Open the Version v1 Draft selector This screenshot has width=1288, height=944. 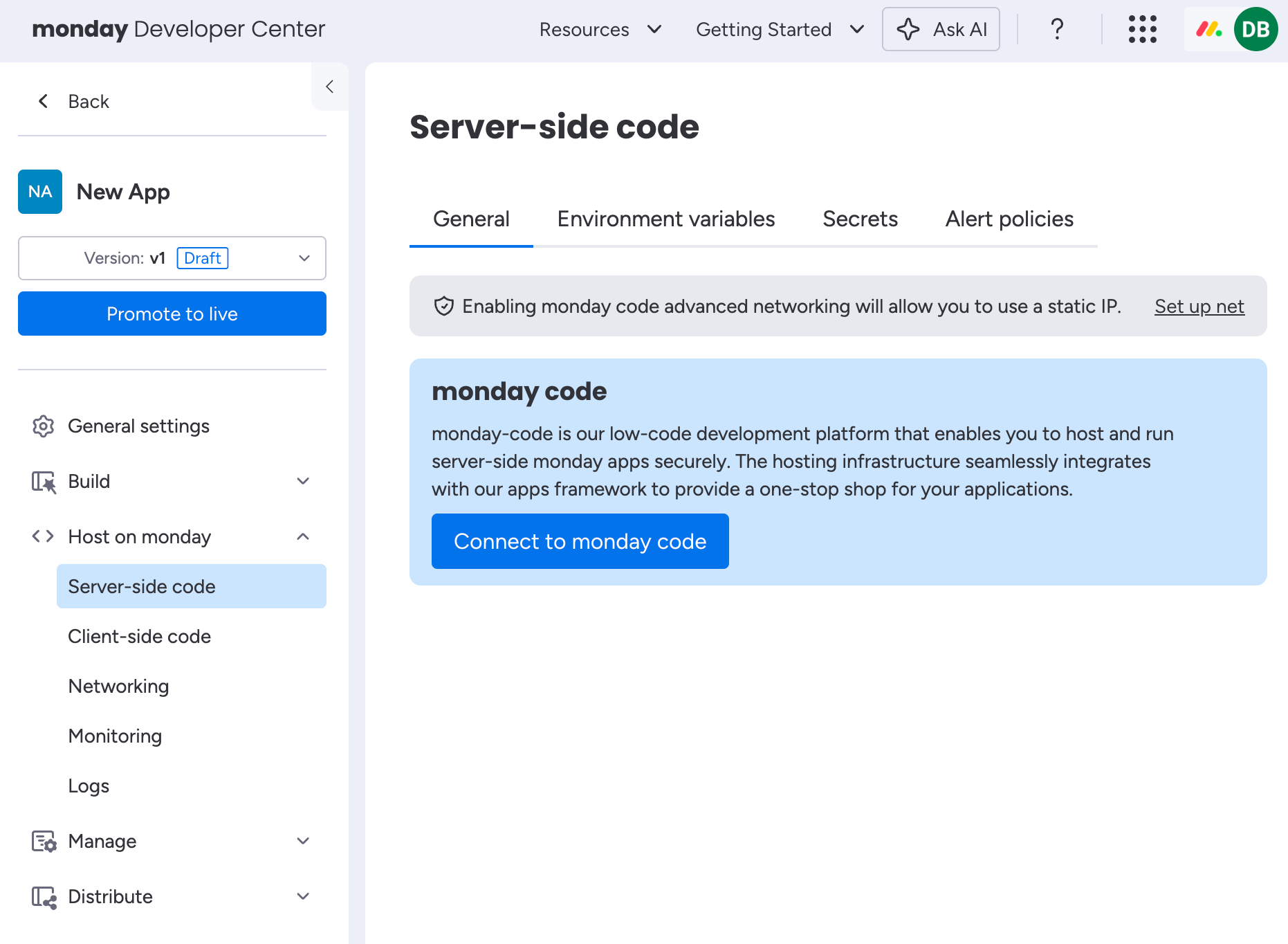pos(172,258)
